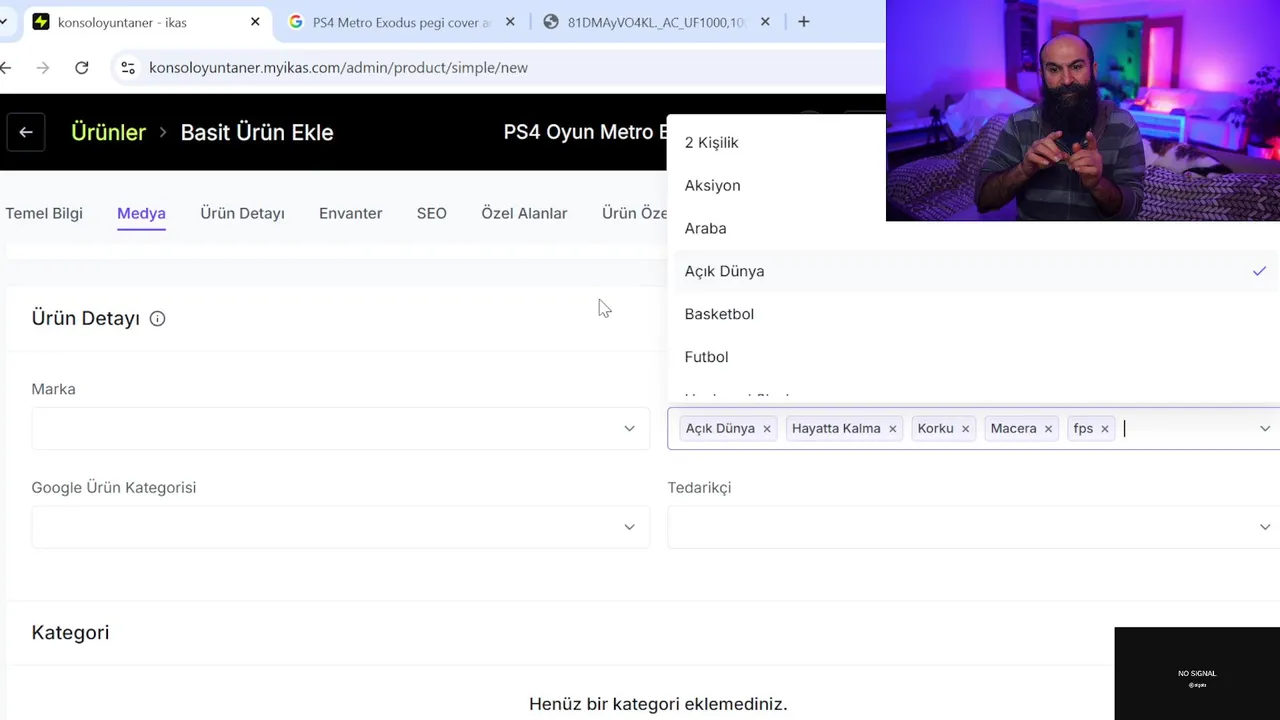Open a new browser tab
The width and height of the screenshot is (1280, 720).
pos(803,21)
